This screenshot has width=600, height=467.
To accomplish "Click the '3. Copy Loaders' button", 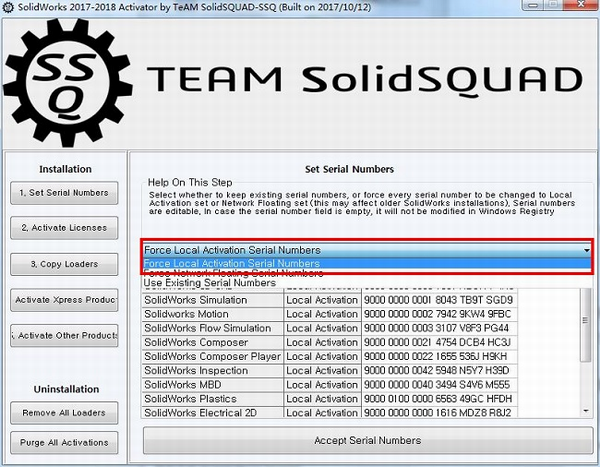I will (x=64, y=264).
